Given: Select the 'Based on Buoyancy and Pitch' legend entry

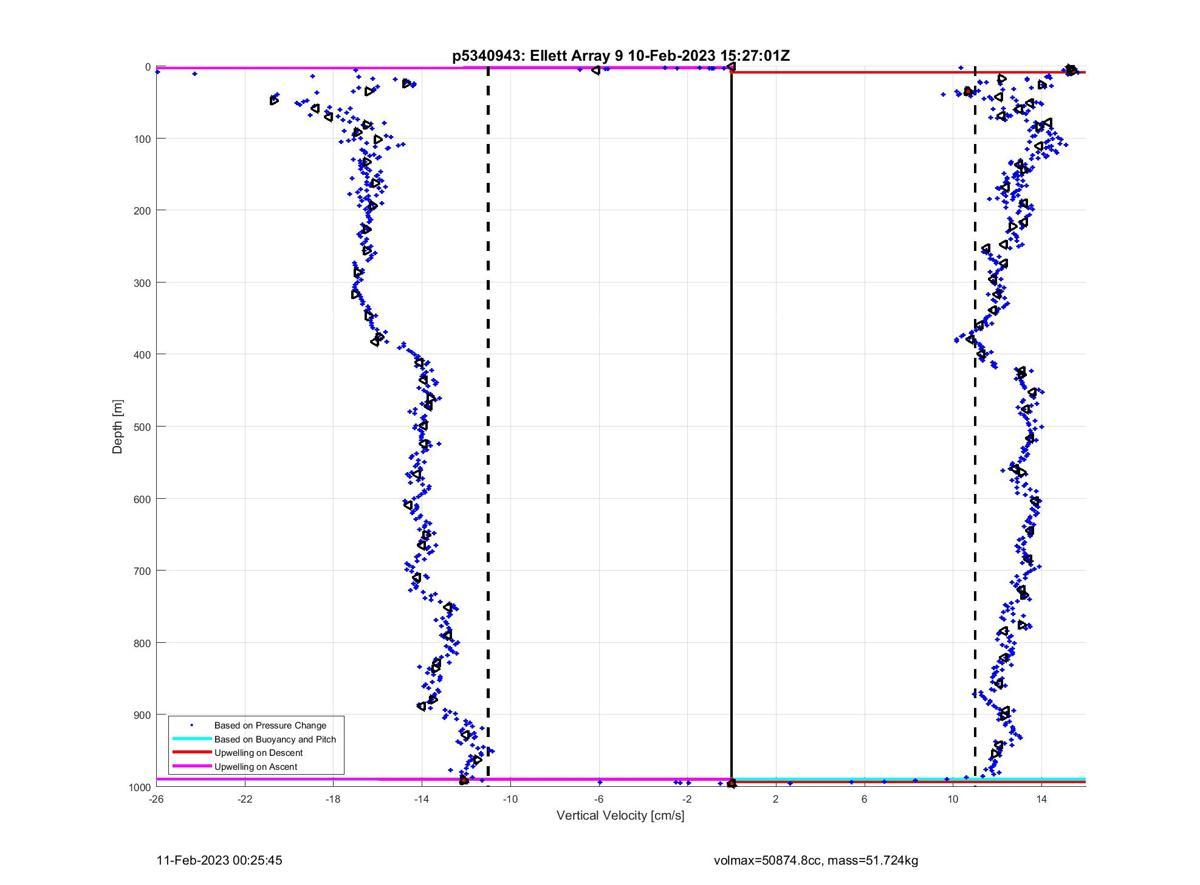Looking at the screenshot, I should pyautogui.click(x=275, y=739).
